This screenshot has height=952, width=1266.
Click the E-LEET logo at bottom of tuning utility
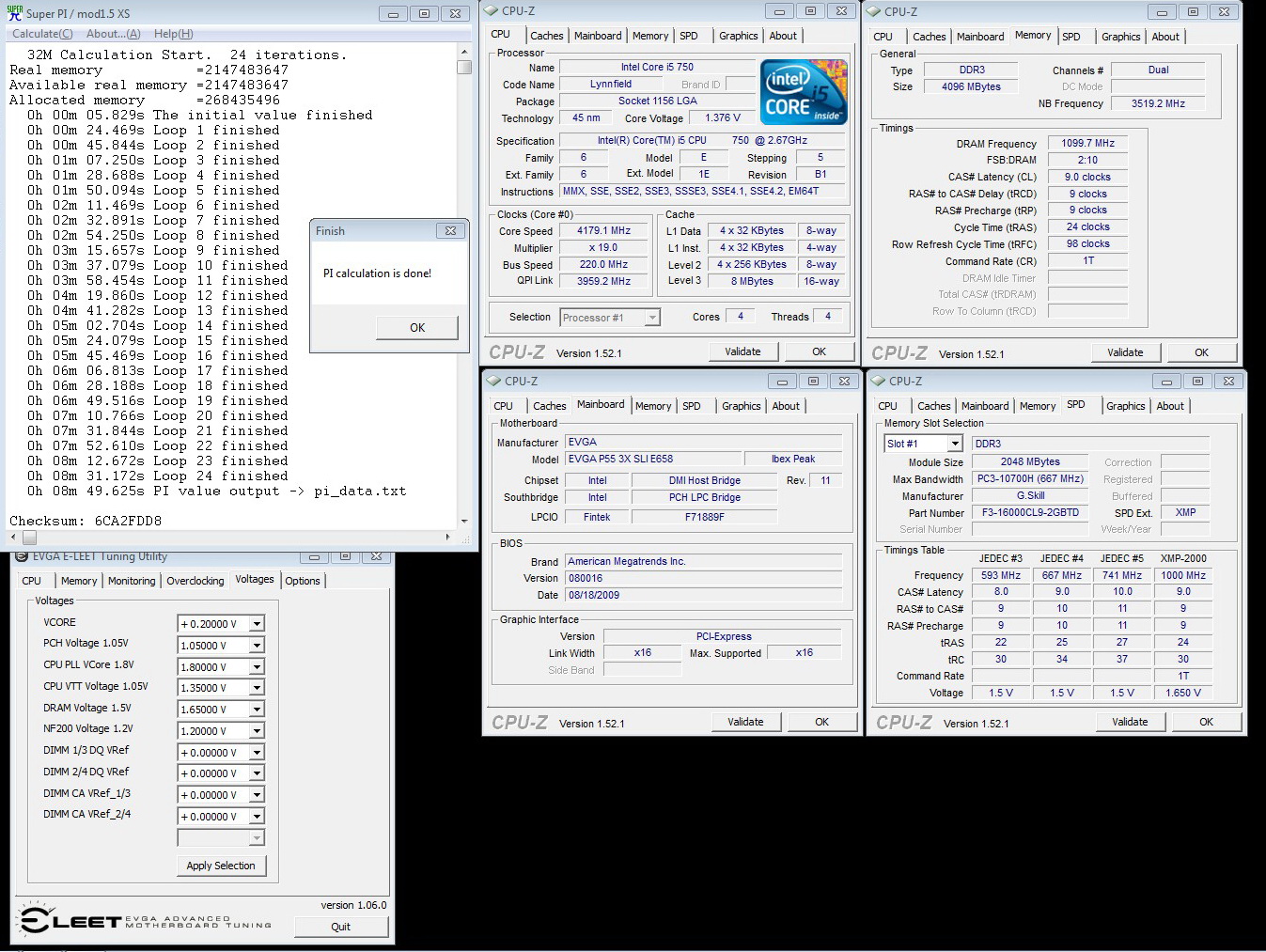click(145, 920)
